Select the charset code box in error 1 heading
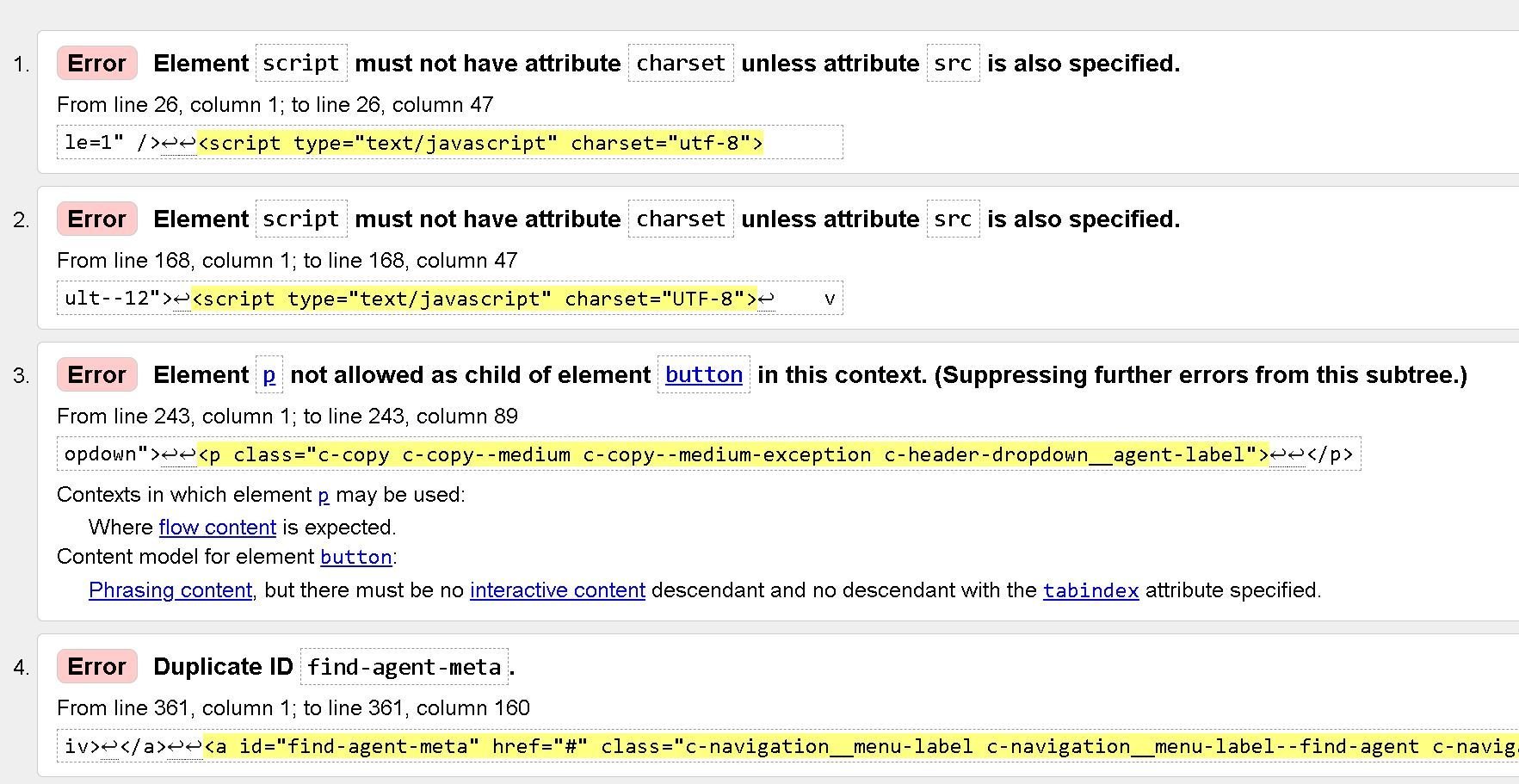 tap(680, 63)
